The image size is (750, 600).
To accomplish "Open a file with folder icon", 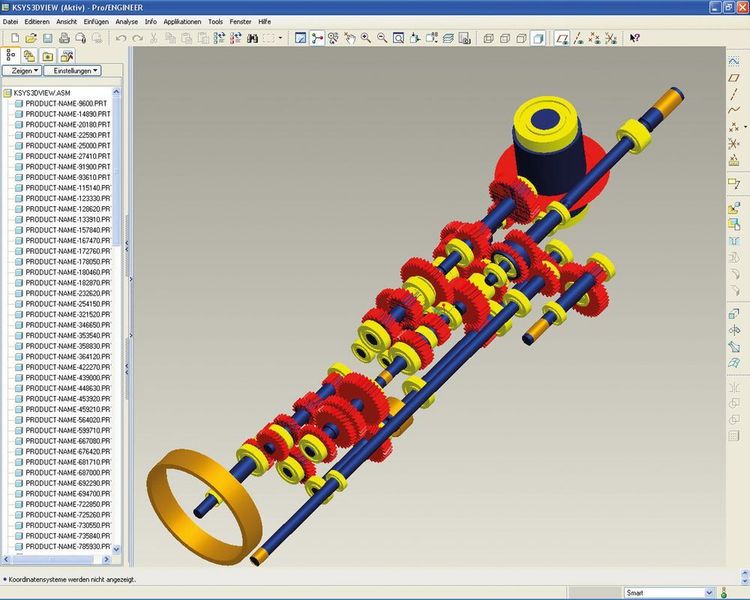I will click(31, 38).
